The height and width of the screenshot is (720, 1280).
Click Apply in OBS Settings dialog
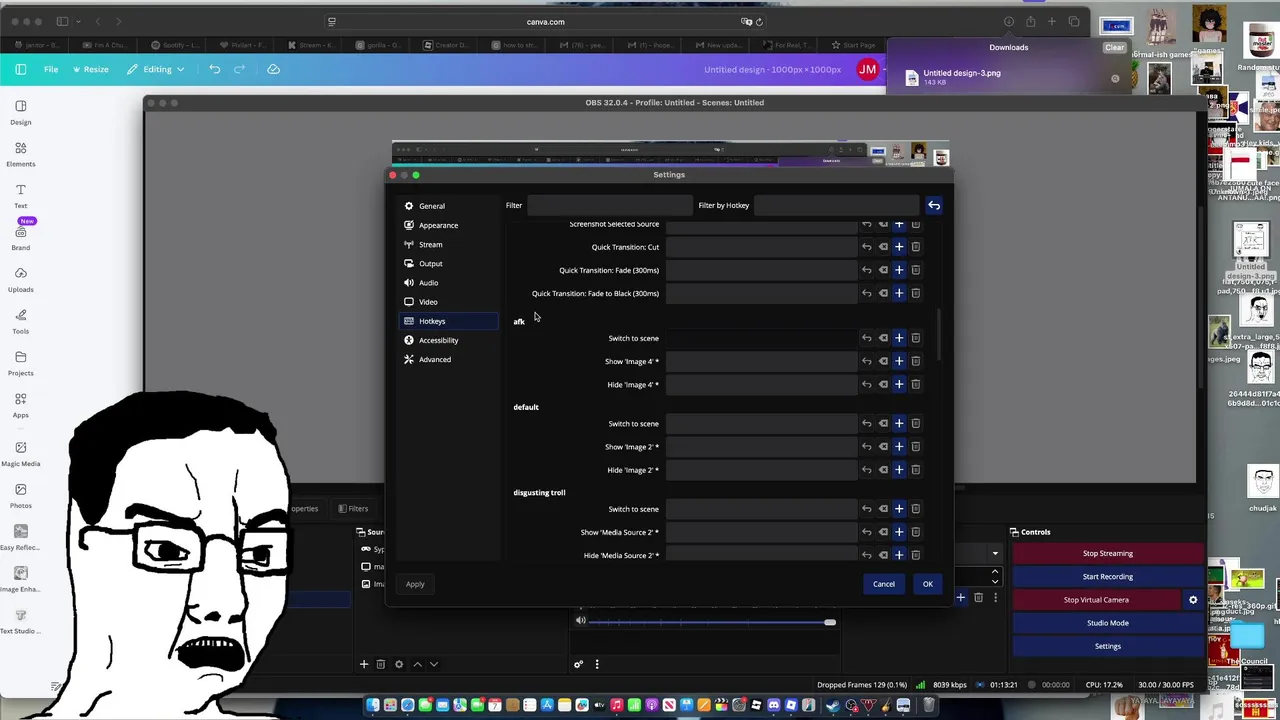[415, 584]
